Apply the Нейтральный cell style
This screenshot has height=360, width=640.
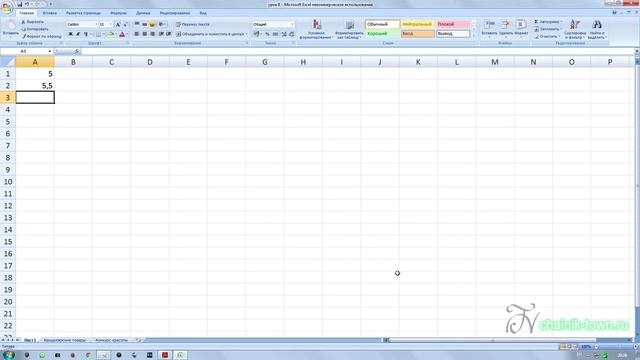pyautogui.click(x=418, y=24)
